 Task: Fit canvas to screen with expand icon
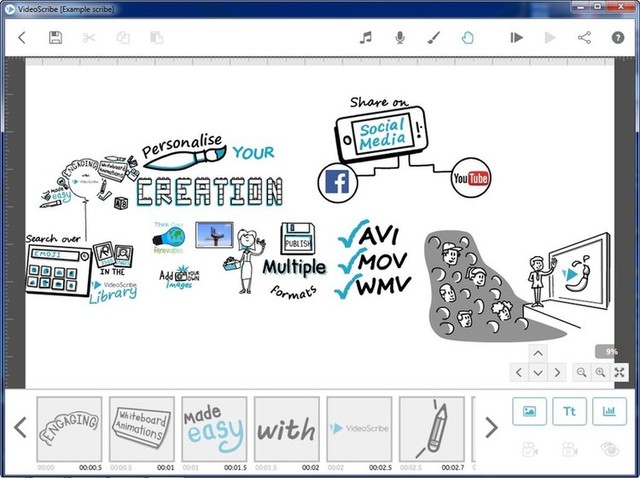[619, 372]
